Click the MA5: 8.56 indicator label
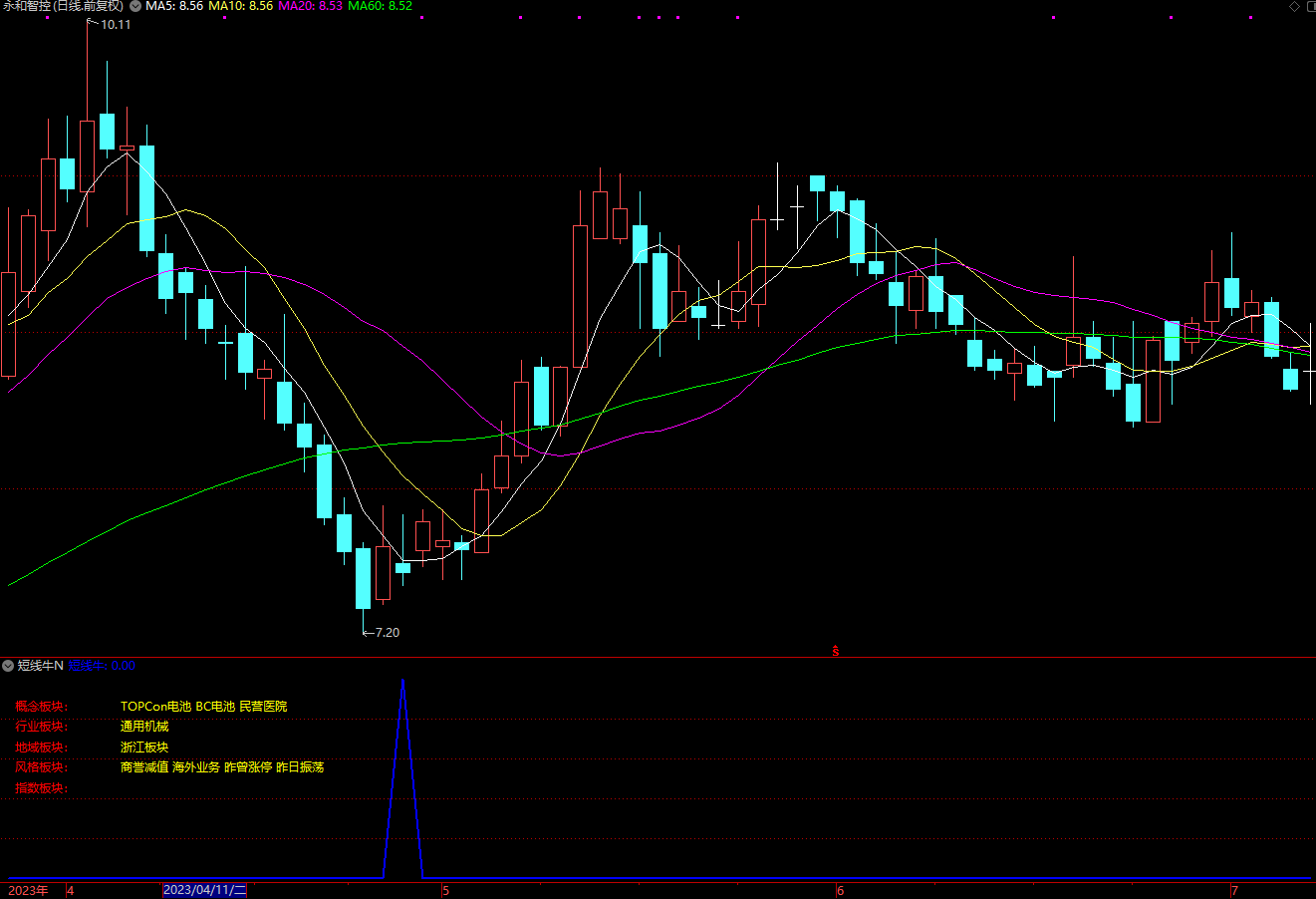 [174, 6]
